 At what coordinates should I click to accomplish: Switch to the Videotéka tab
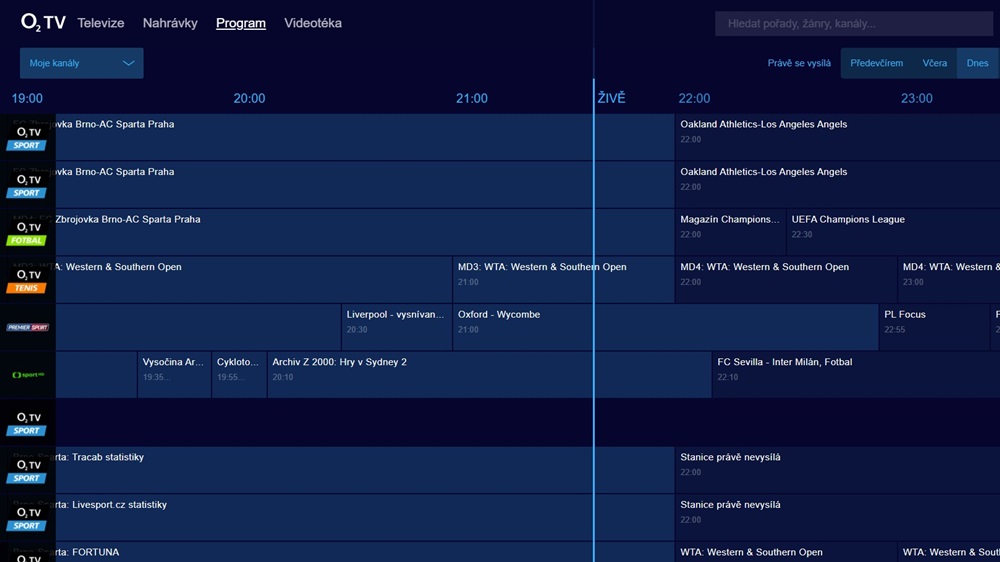point(313,23)
